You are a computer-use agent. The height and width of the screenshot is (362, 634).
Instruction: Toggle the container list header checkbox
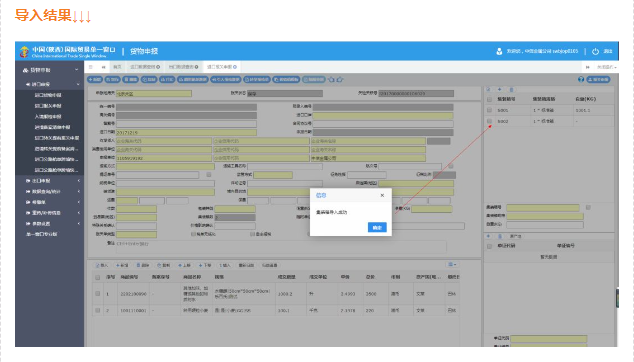[489, 99]
